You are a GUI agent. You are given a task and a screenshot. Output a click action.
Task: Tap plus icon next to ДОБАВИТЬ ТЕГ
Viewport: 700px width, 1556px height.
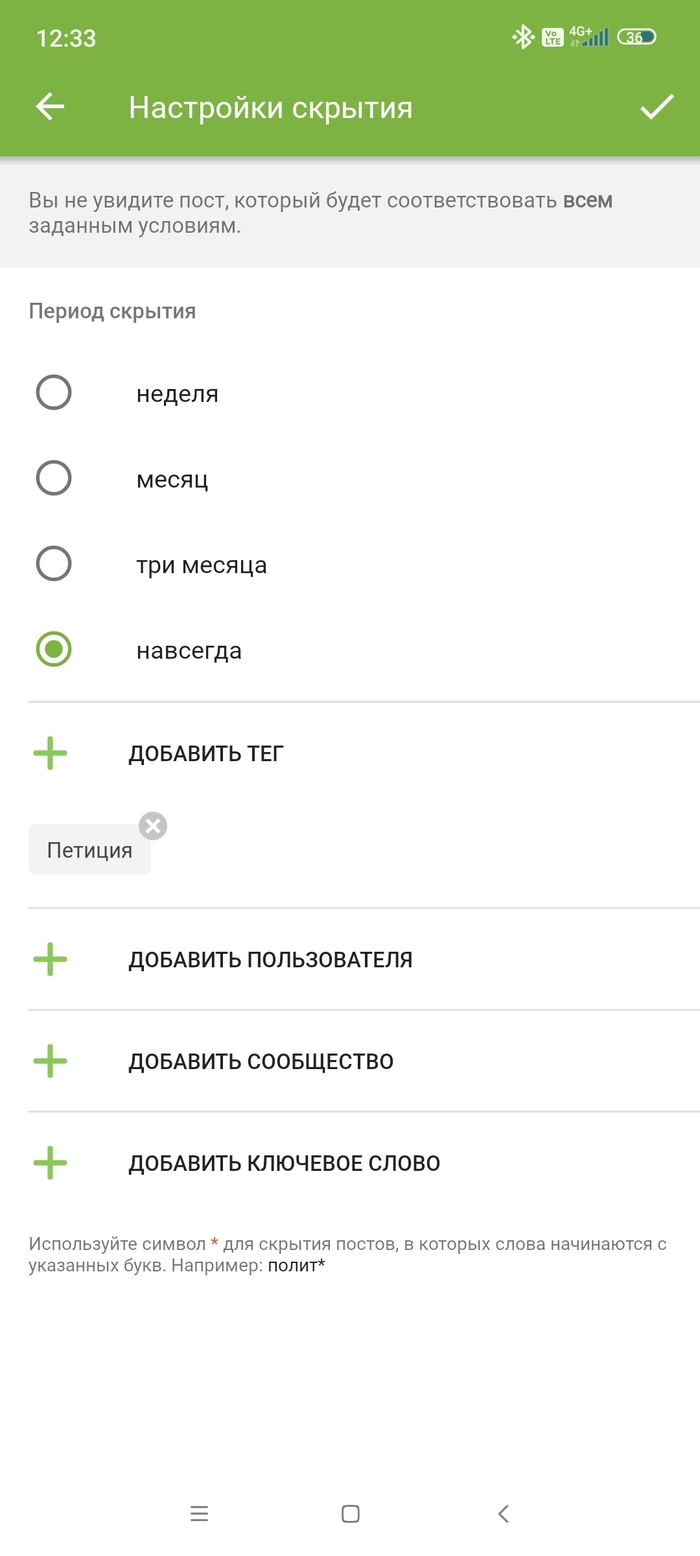(x=50, y=753)
